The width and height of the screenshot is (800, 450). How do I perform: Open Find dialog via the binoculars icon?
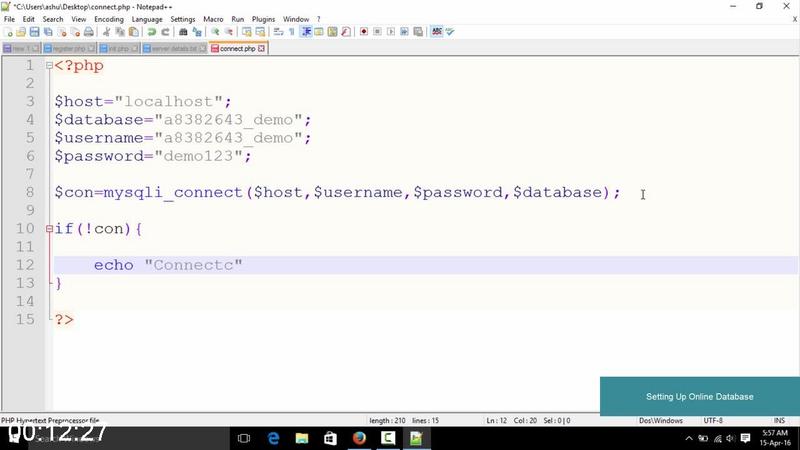pos(183,32)
